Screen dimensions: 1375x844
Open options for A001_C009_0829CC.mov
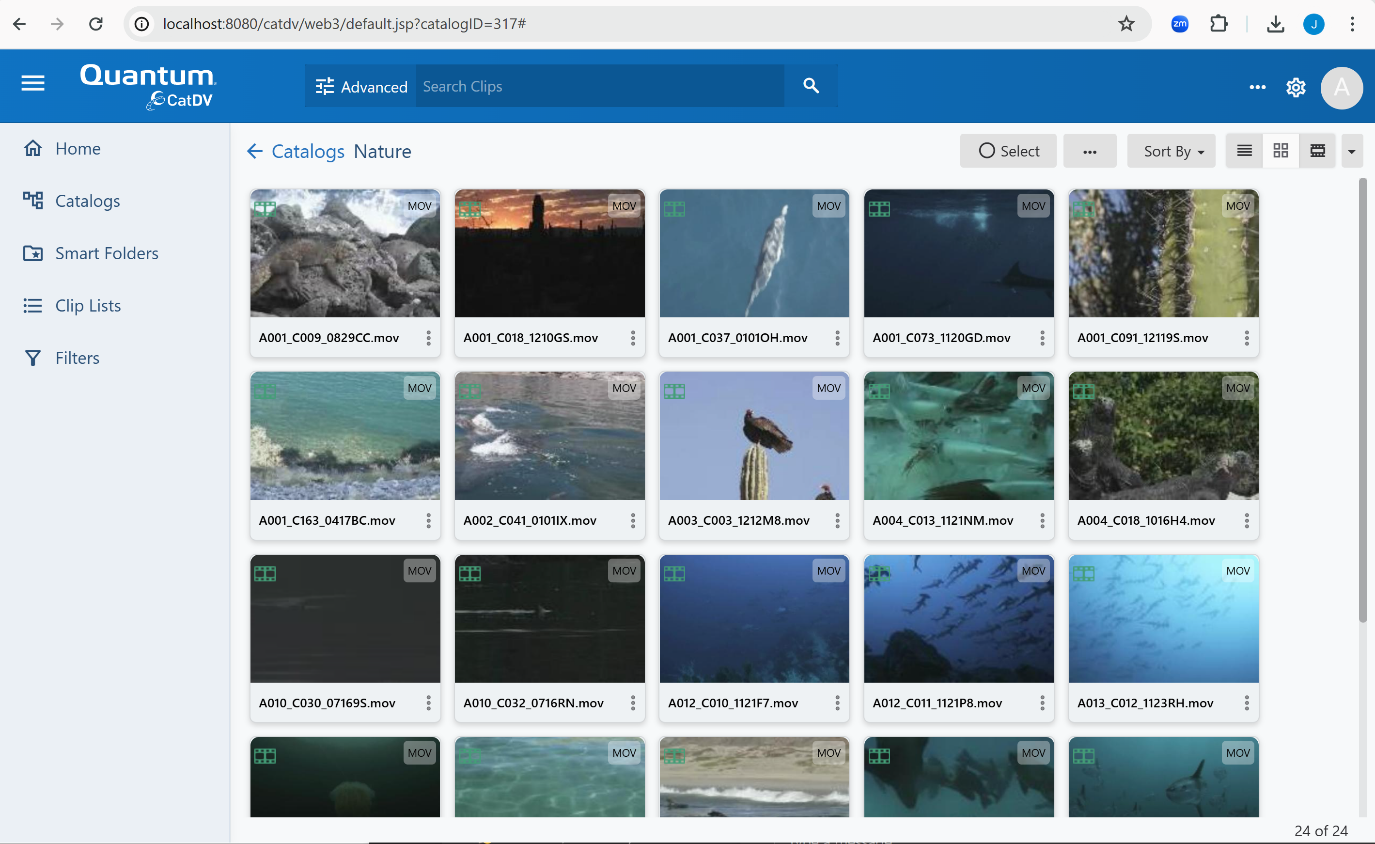click(429, 338)
